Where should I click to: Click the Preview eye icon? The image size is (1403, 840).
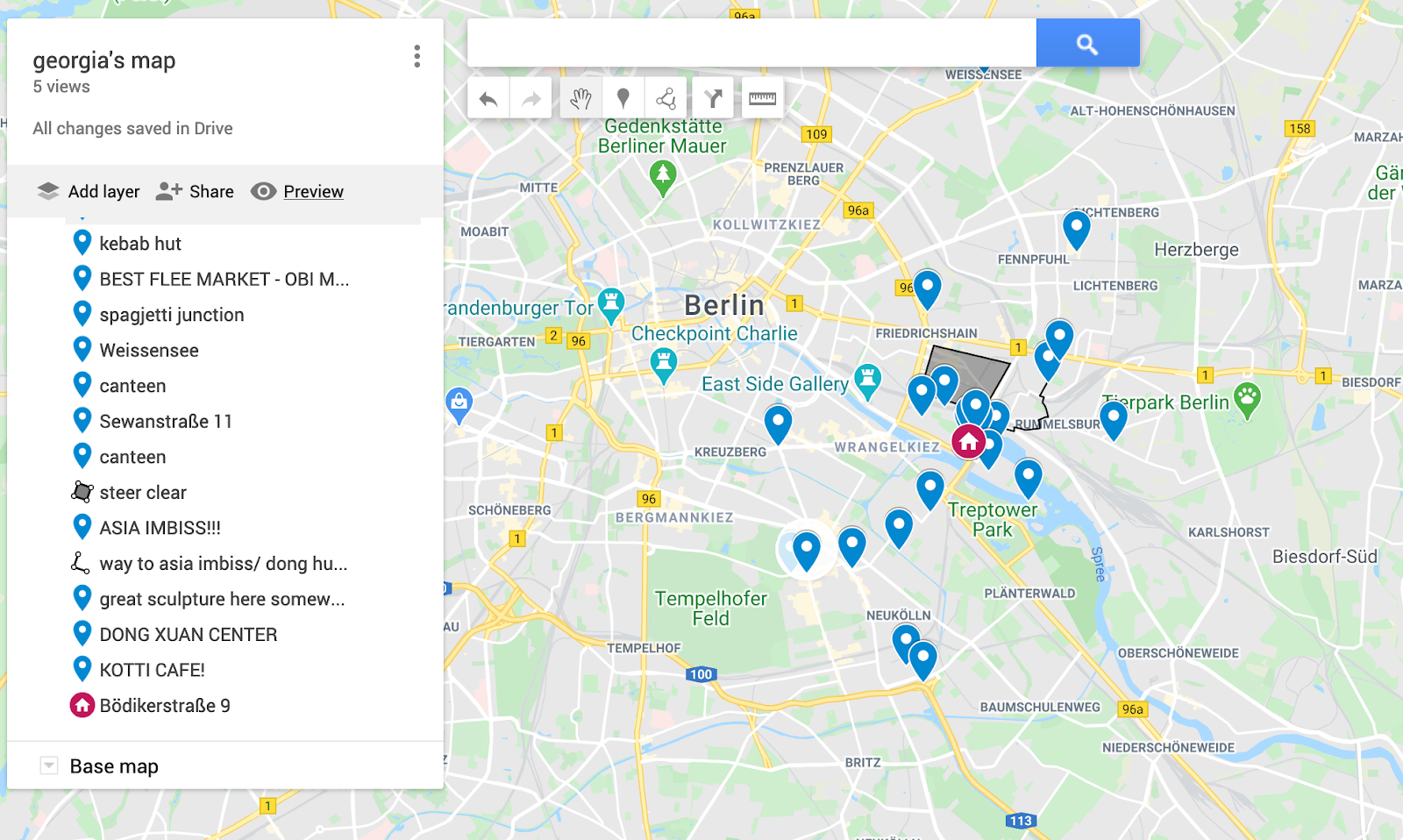(263, 191)
